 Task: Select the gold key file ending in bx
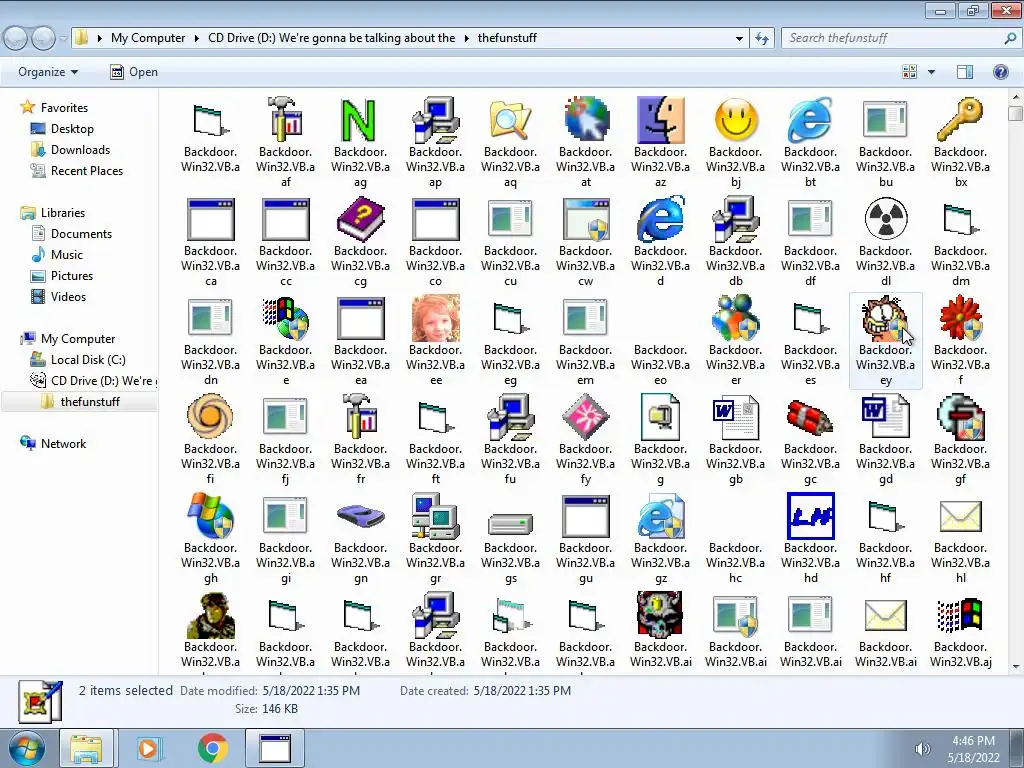pyautogui.click(x=960, y=142)
